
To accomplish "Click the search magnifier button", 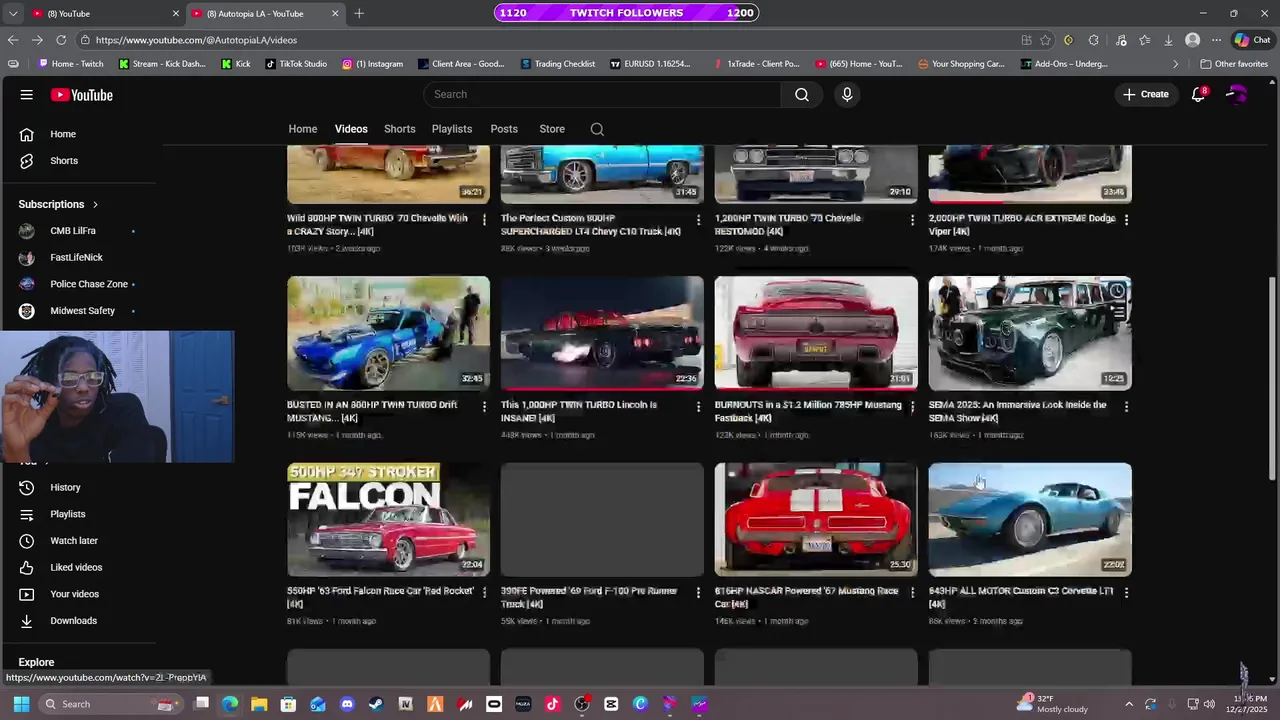I will [802, 94].
